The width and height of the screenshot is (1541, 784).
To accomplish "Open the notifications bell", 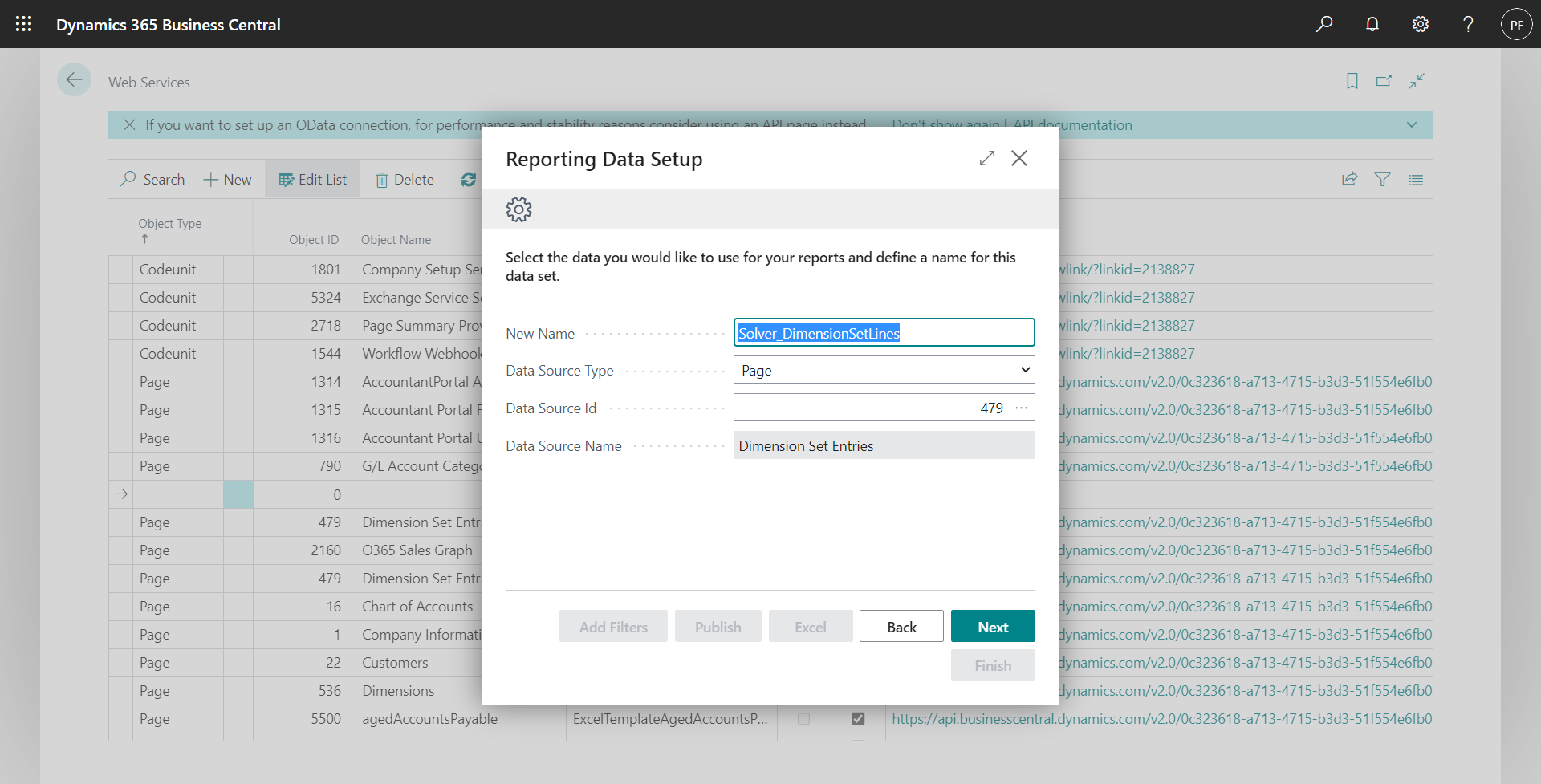I will (x=1372, y=24).
